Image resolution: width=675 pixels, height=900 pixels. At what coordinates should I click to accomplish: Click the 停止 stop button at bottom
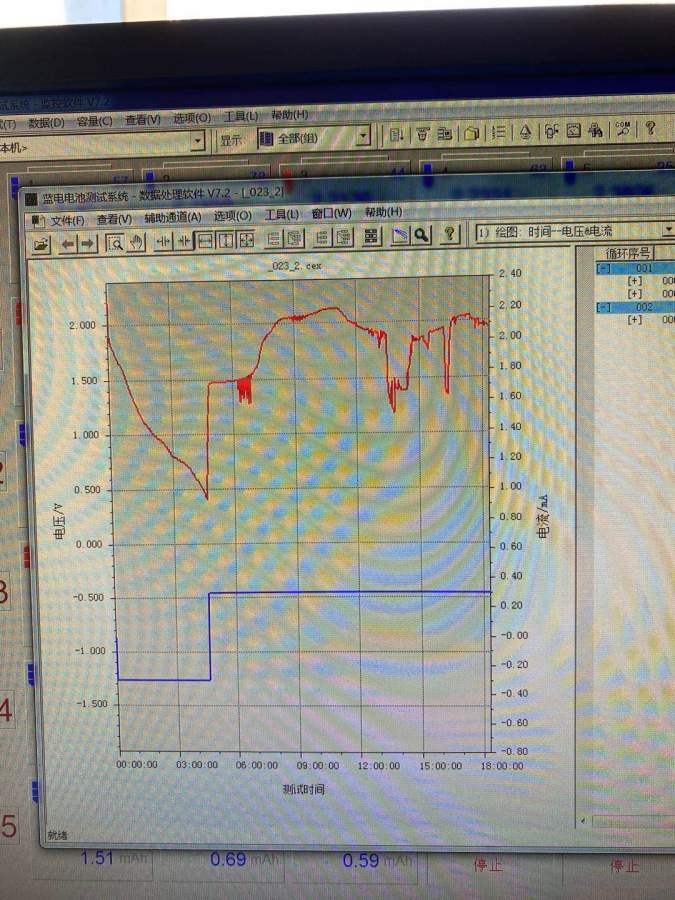pyautogui.click(x=488, y=865)
